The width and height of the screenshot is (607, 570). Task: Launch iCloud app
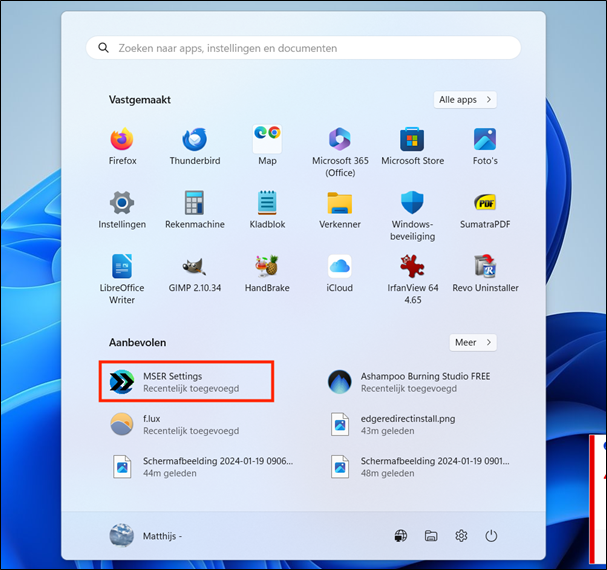coord(340,273)
